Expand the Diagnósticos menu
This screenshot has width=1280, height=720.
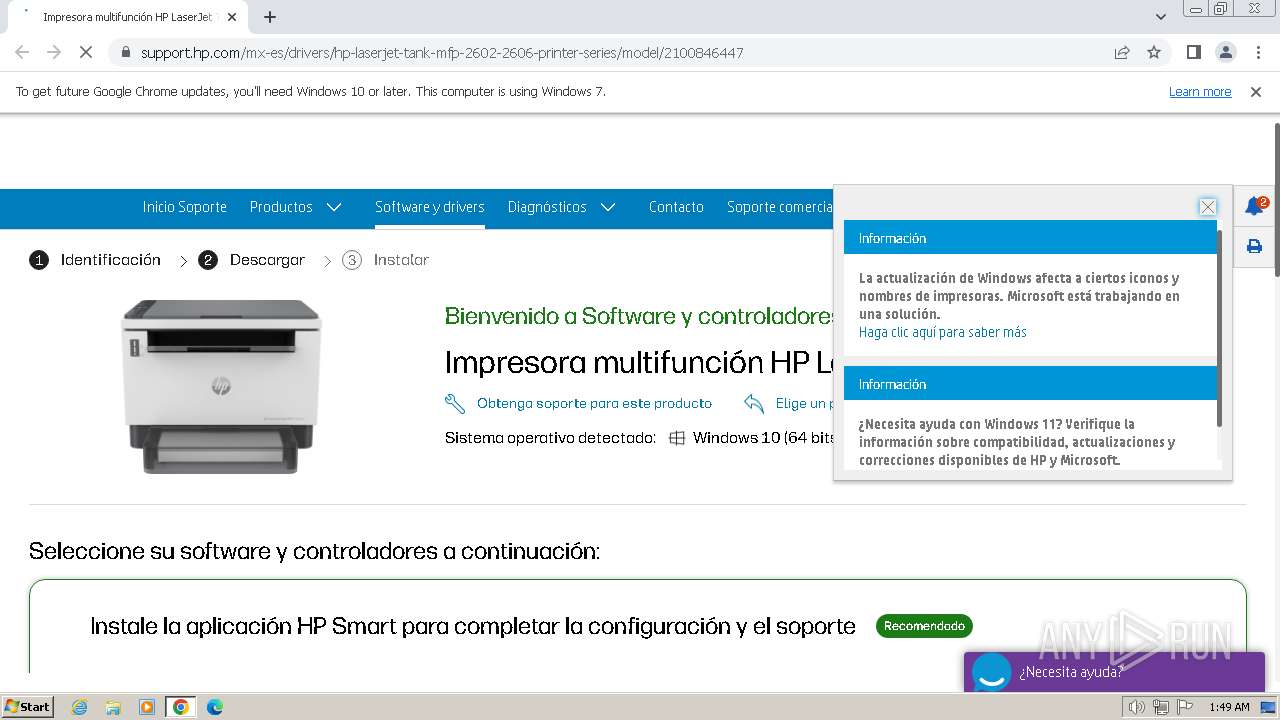[x=561, y=207]
